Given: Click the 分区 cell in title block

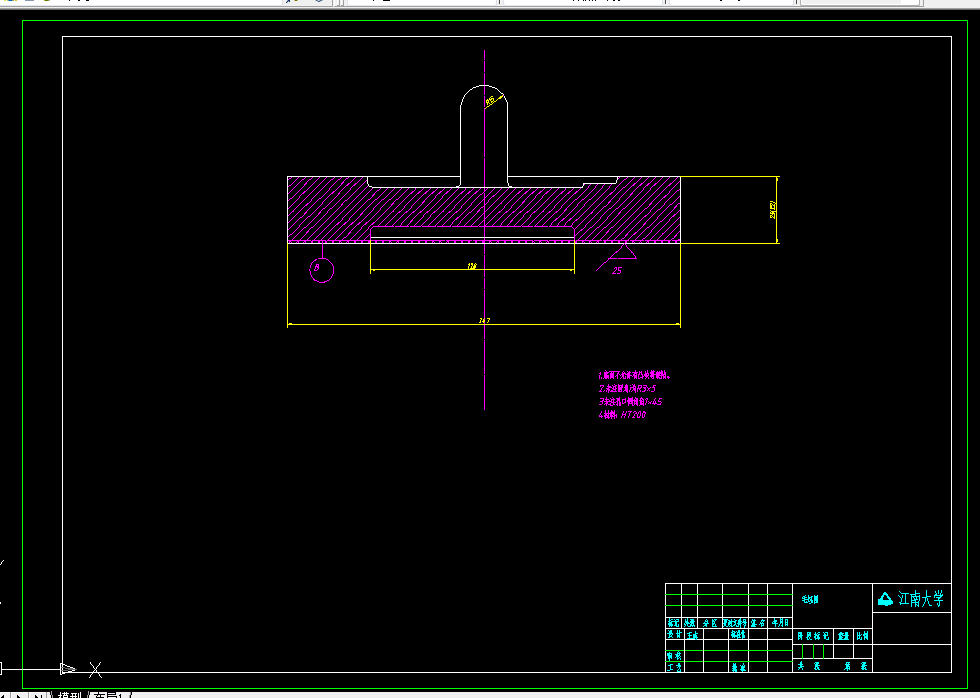Looking at the screenshot, I should point(710,623).
